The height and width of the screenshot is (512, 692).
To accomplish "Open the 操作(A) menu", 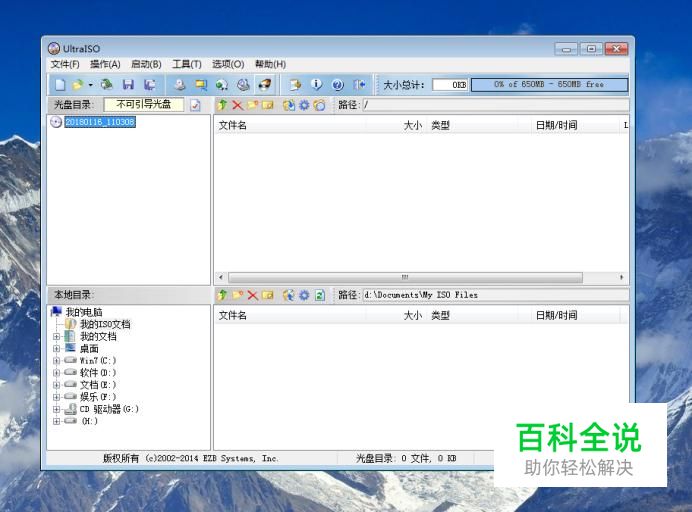I will (x=105, y=64).
